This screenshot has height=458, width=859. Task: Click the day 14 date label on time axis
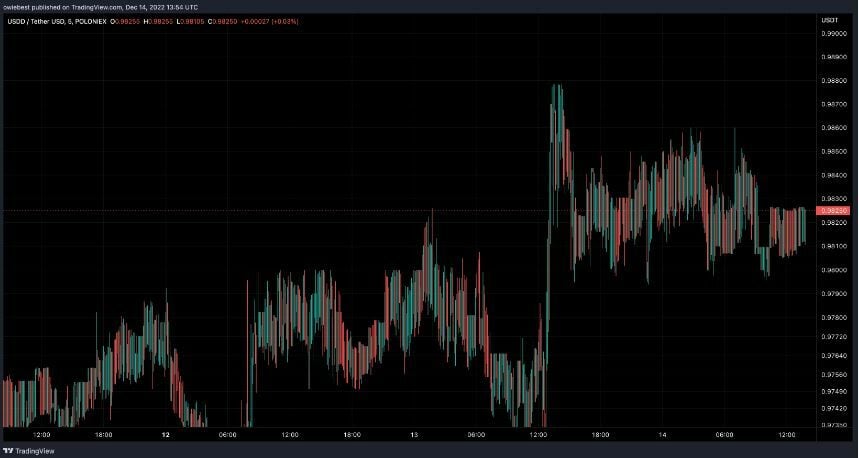[x=662, y=435]
